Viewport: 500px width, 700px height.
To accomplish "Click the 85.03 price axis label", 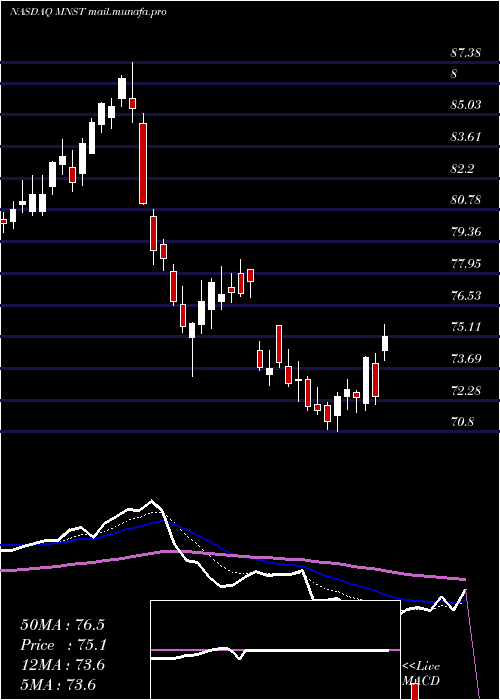I will pos(466,105).
